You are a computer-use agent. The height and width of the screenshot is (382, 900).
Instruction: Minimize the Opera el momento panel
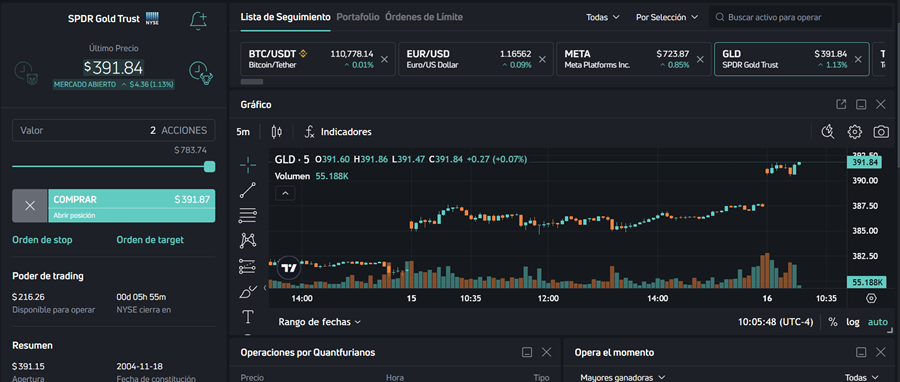(861, 352)
